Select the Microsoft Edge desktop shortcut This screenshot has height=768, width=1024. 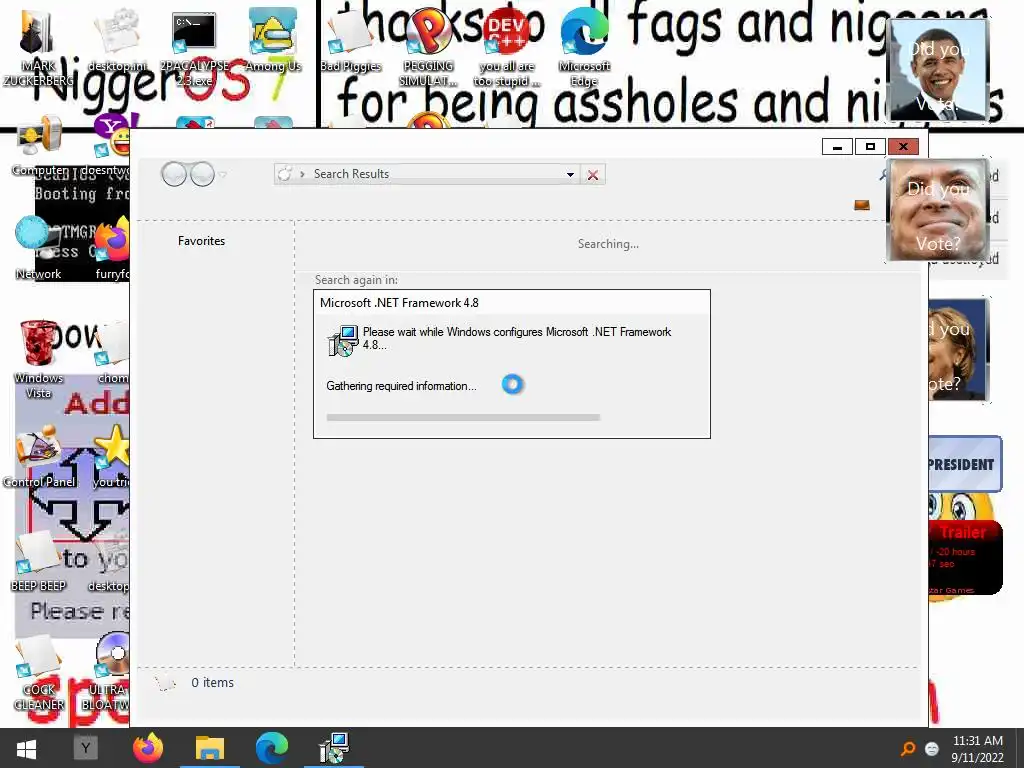click(x=584, y=47)
